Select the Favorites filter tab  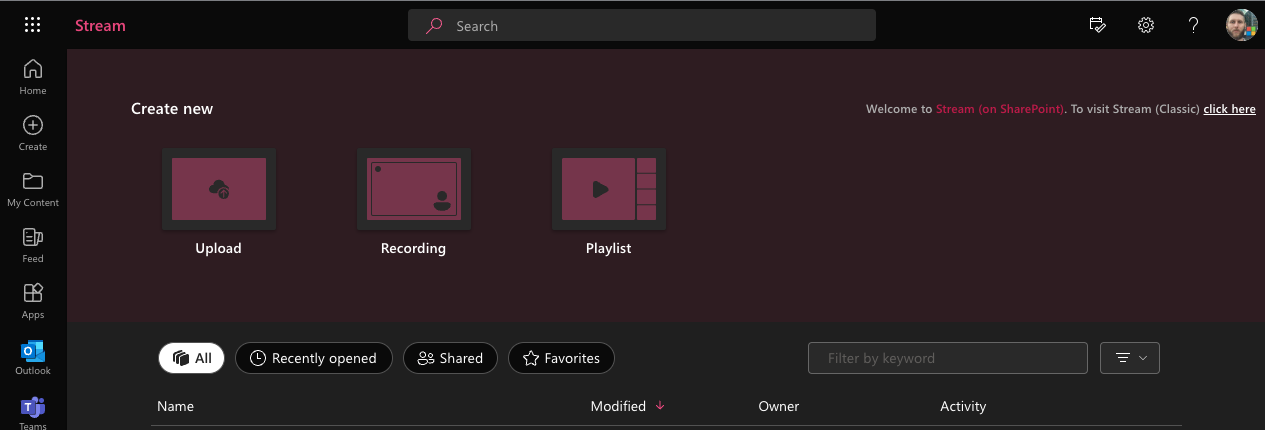click(561, 358)
